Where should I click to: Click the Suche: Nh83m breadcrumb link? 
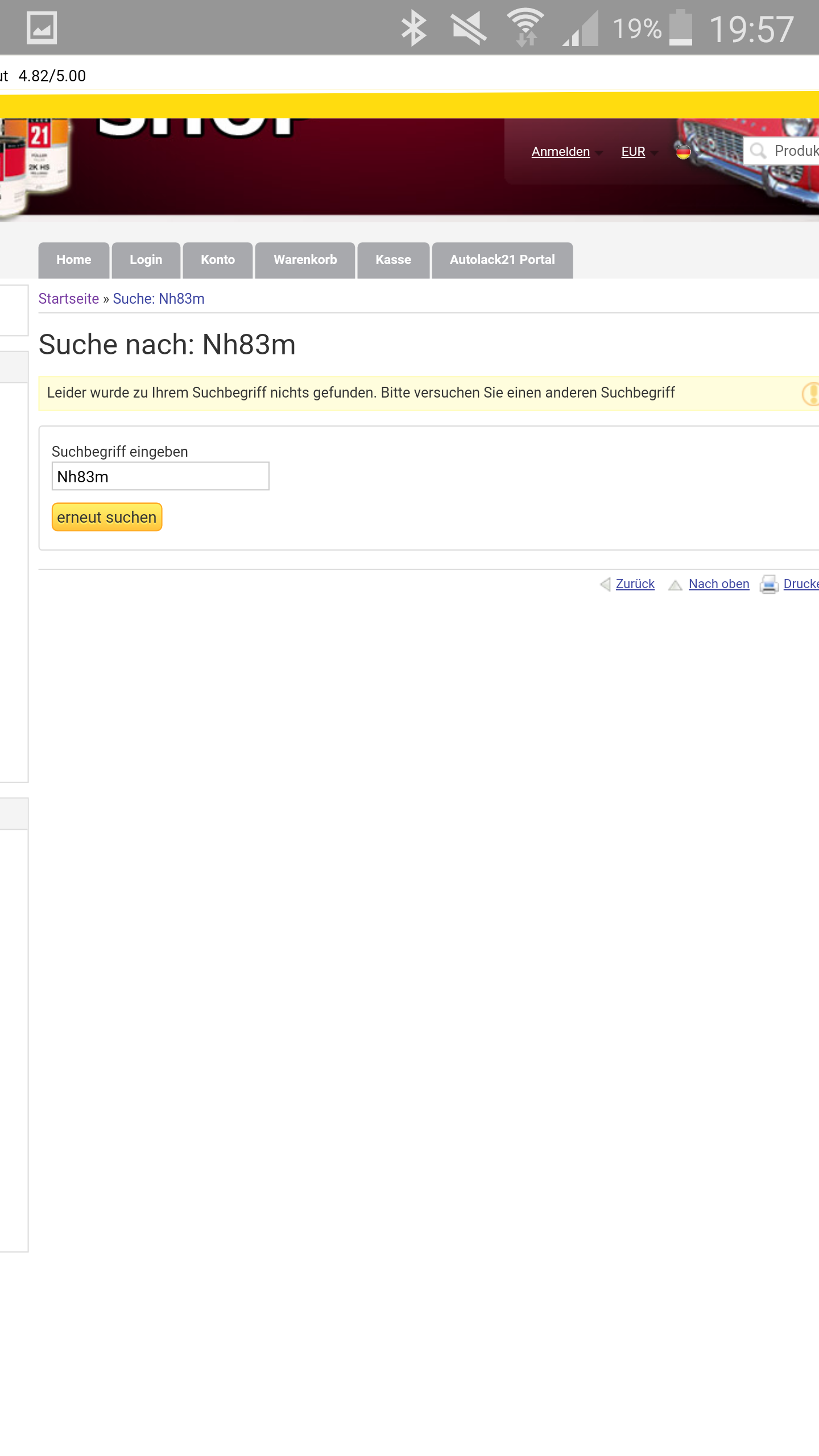(159, 299)
